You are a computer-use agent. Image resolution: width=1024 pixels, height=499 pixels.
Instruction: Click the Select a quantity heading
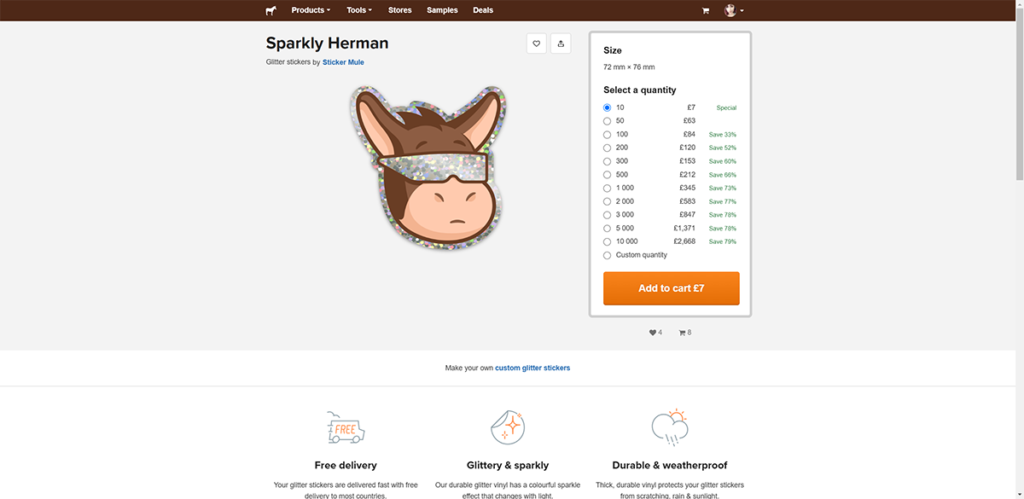point(640,90)
